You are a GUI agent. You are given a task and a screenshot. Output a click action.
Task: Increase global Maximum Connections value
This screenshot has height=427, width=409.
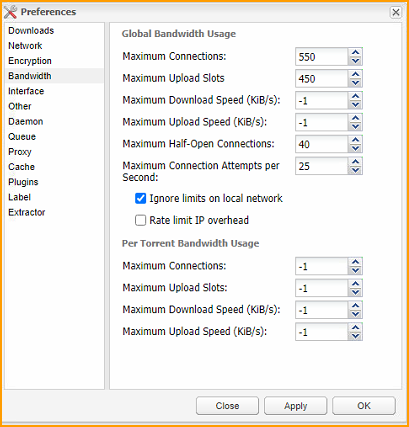pos(355,53)
